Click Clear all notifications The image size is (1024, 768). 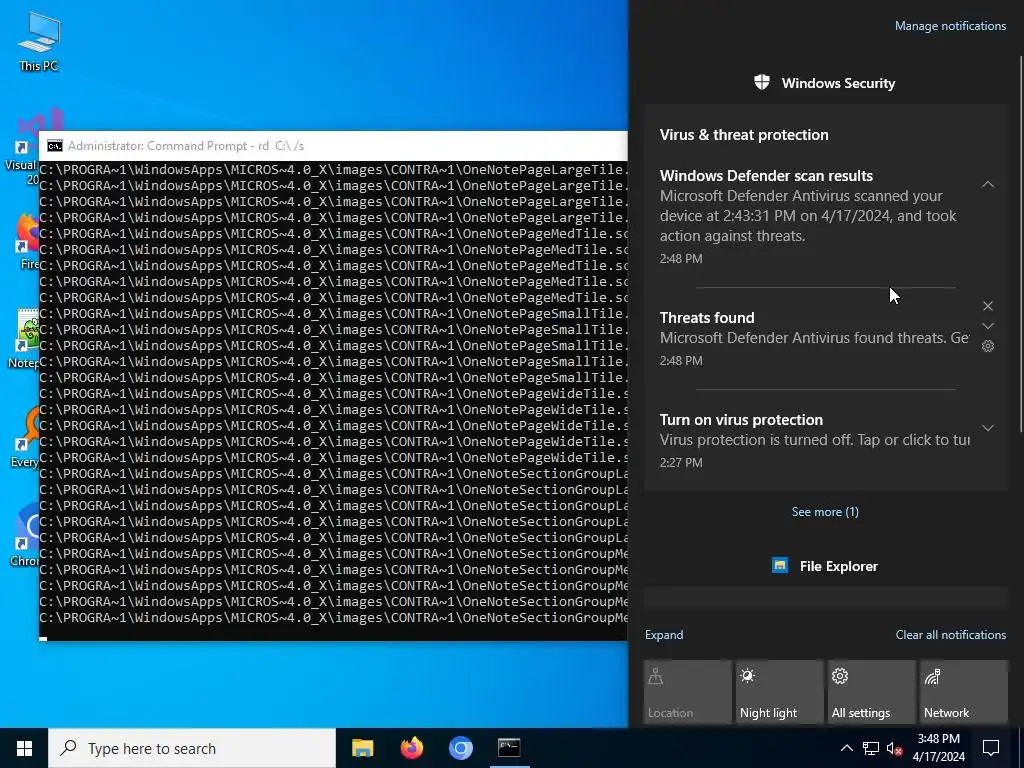coord(950,635)
